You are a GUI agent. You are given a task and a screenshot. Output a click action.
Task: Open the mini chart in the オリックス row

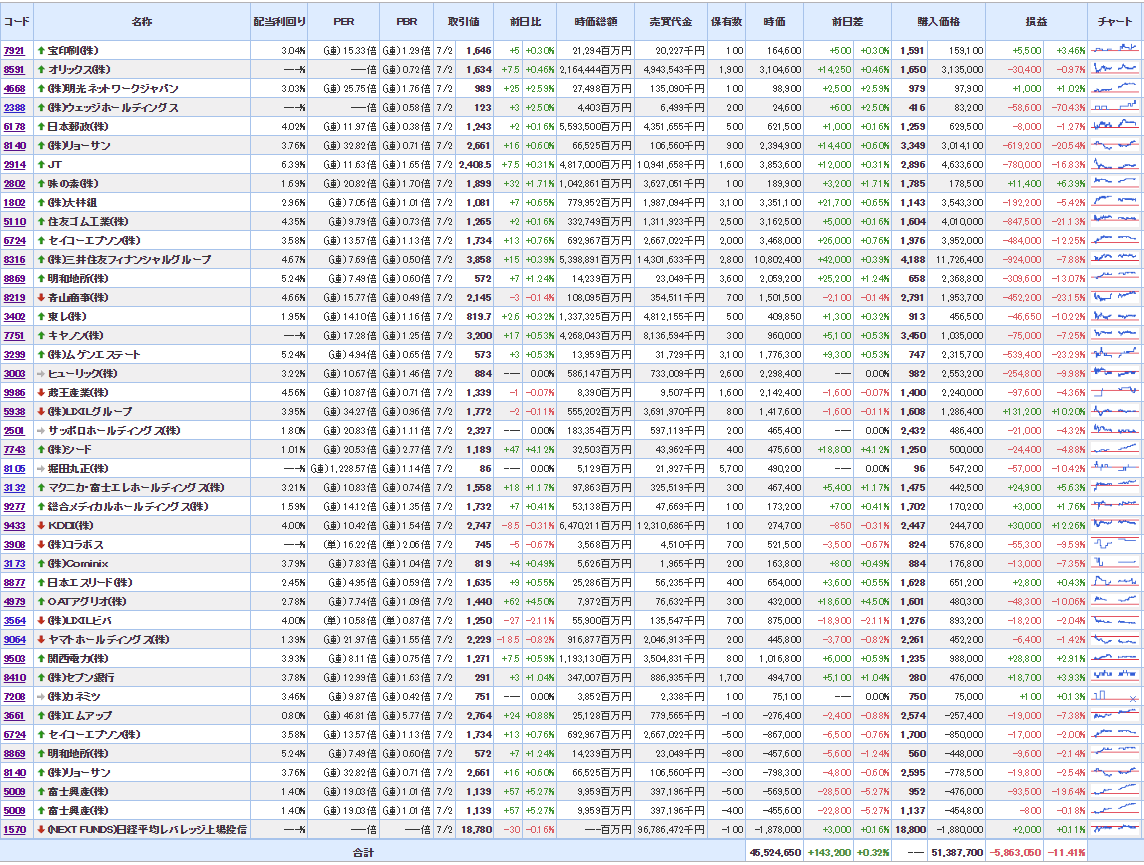1115,69
